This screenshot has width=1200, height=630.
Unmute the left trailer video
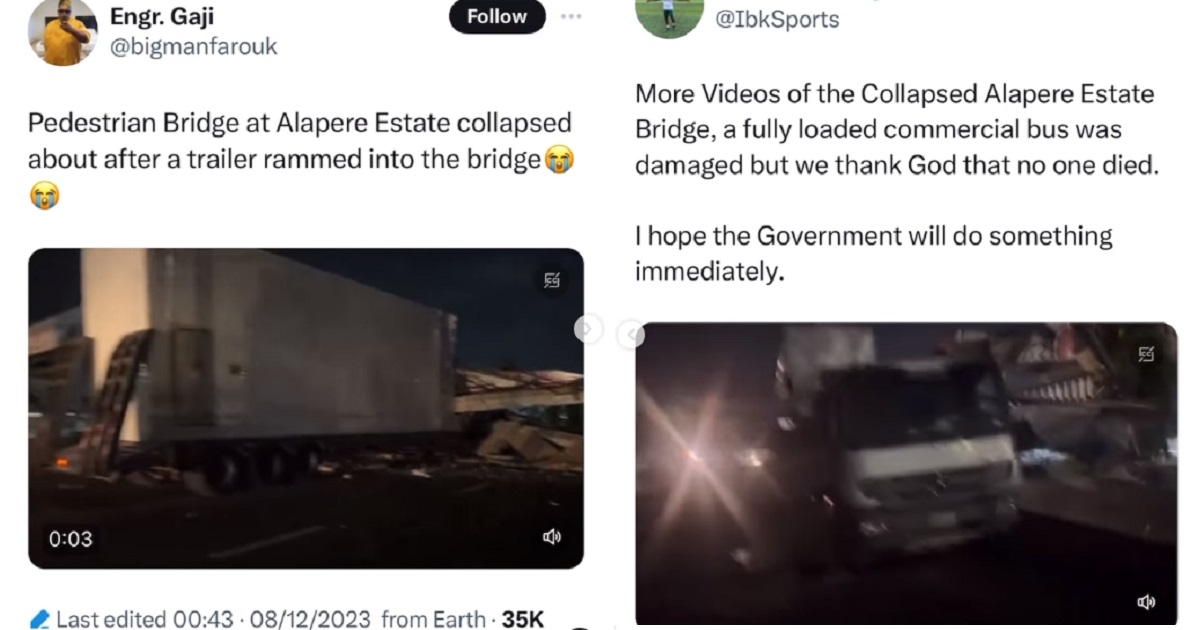(x=551, y=538)
